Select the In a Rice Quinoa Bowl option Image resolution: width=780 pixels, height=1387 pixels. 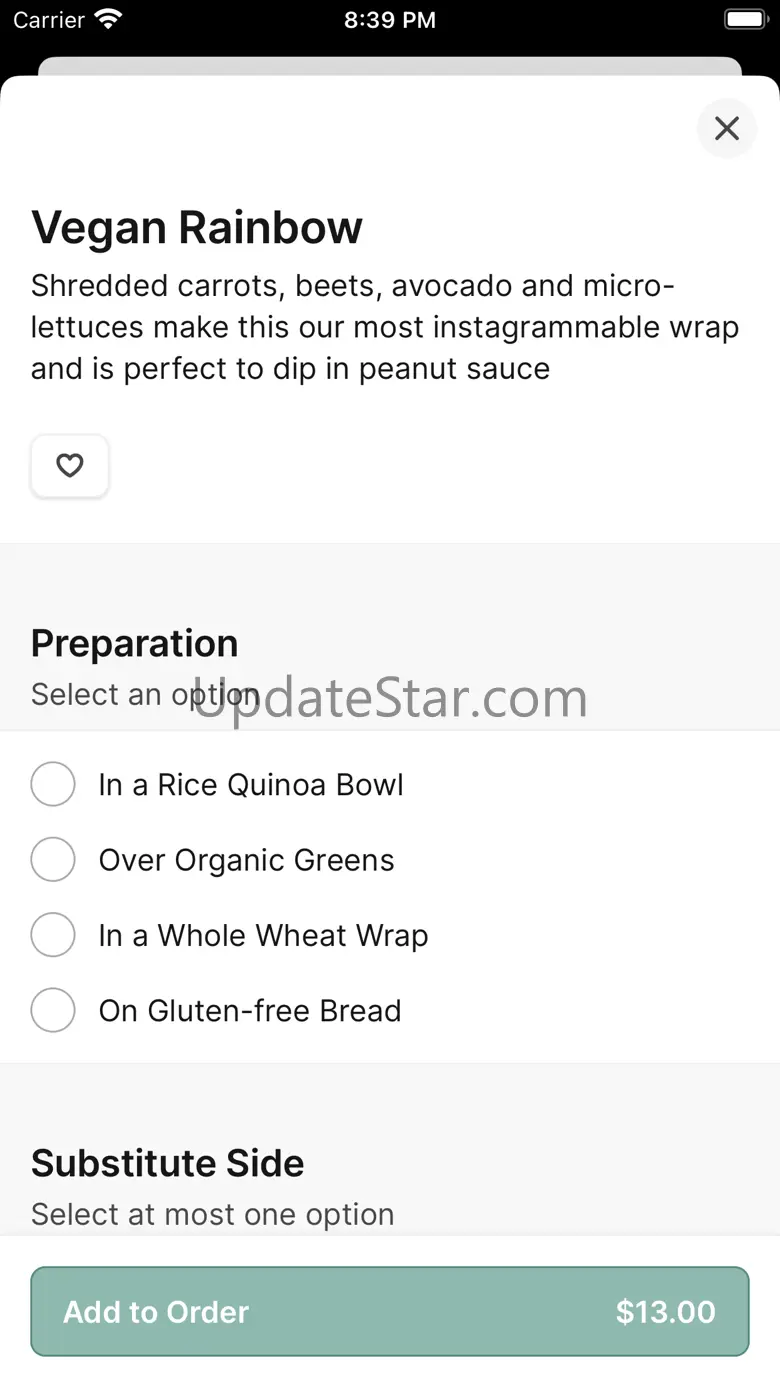(53, 784)
